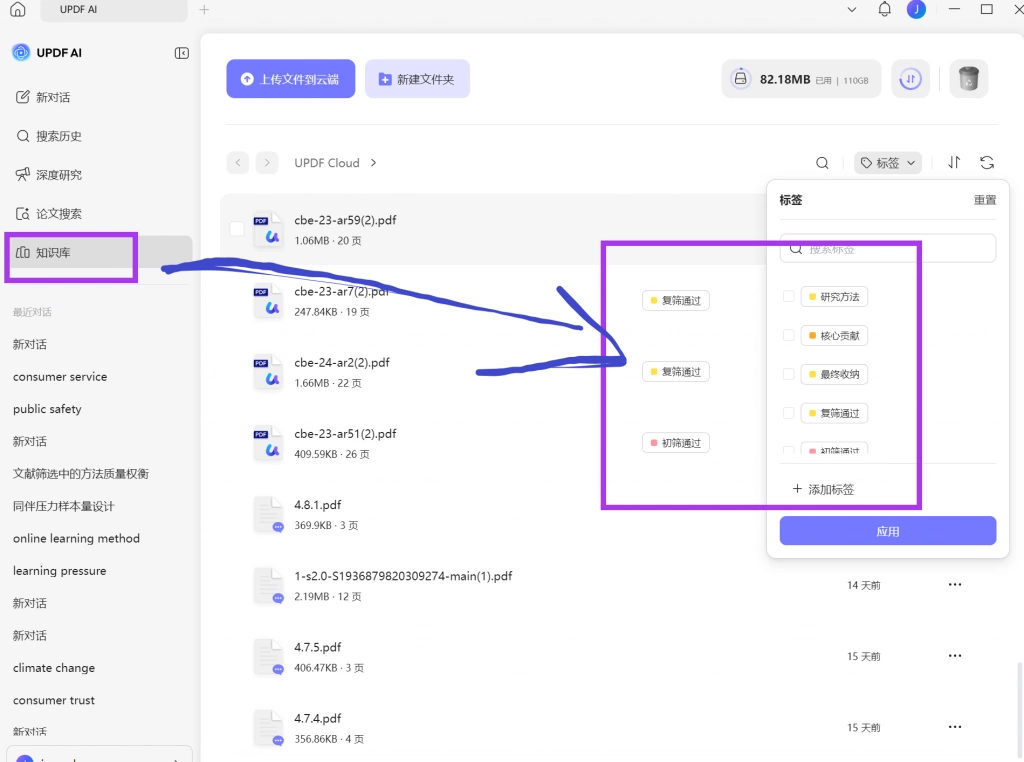Click the refresh sync icon
Viewport: 1024px width, 762px height.
tap(987, 163)
